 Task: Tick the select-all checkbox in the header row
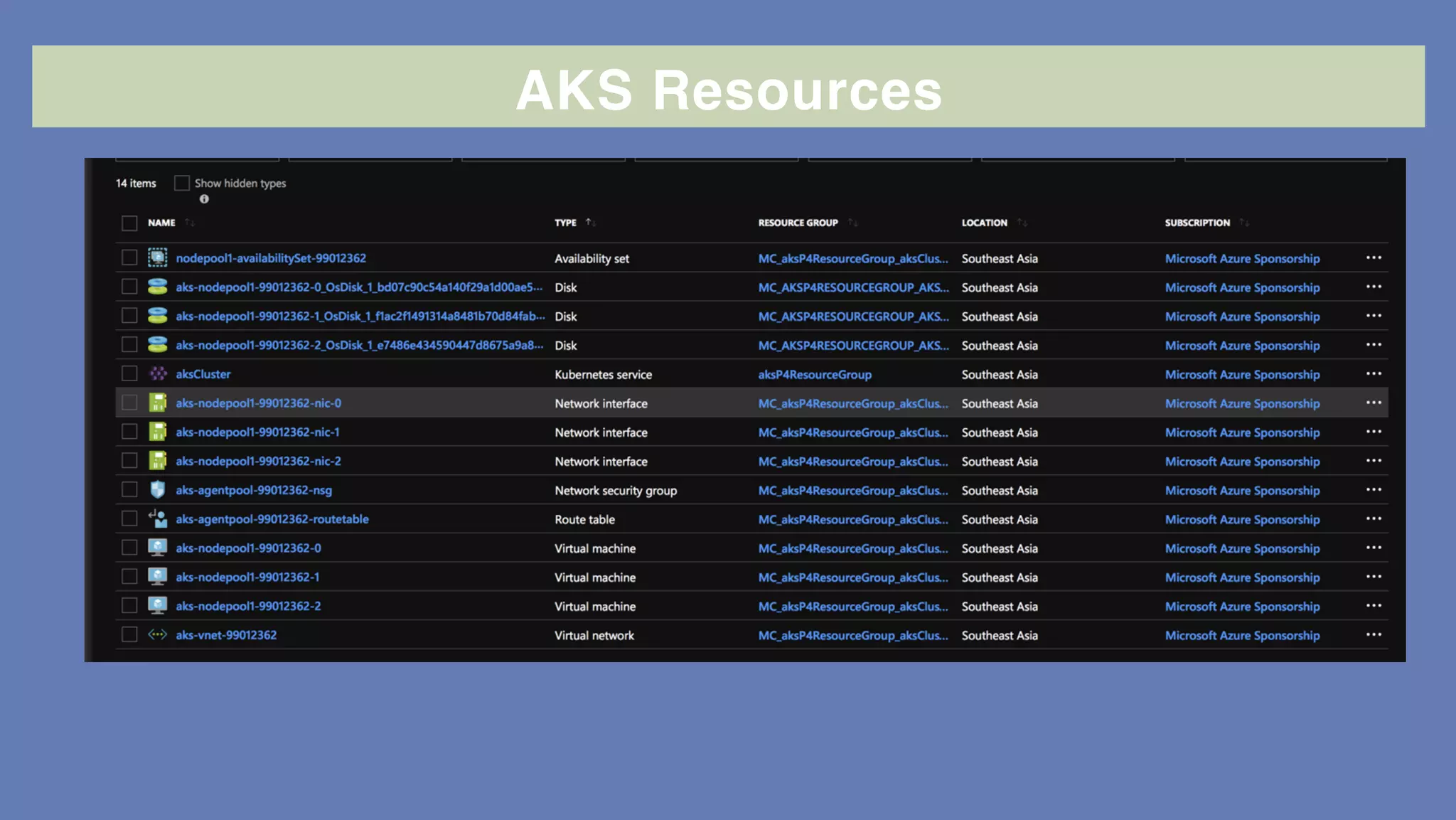129,223
